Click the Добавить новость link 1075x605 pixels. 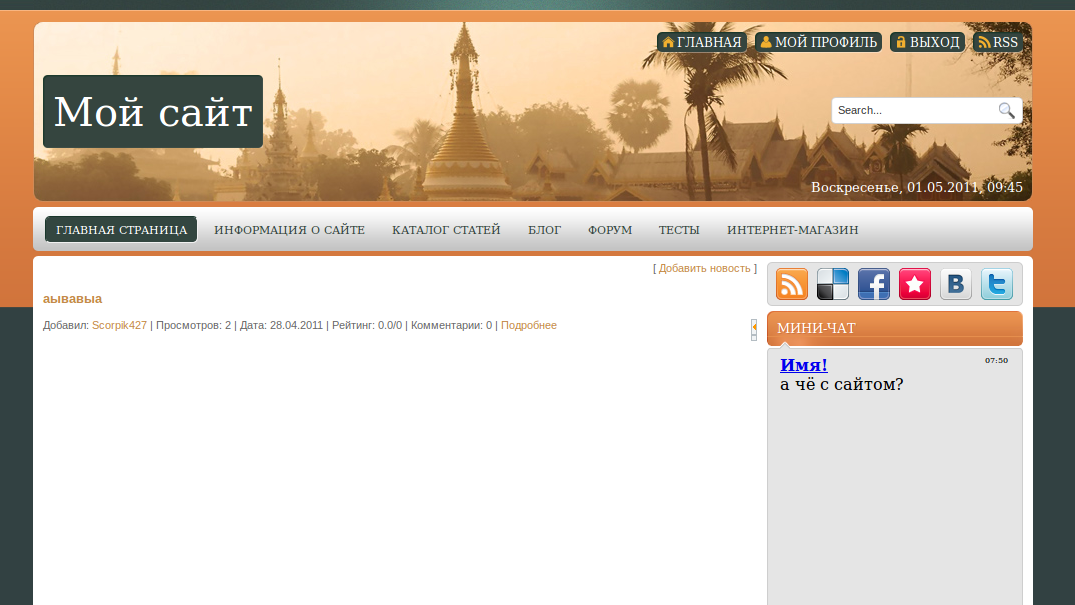(x=704, y=268)
